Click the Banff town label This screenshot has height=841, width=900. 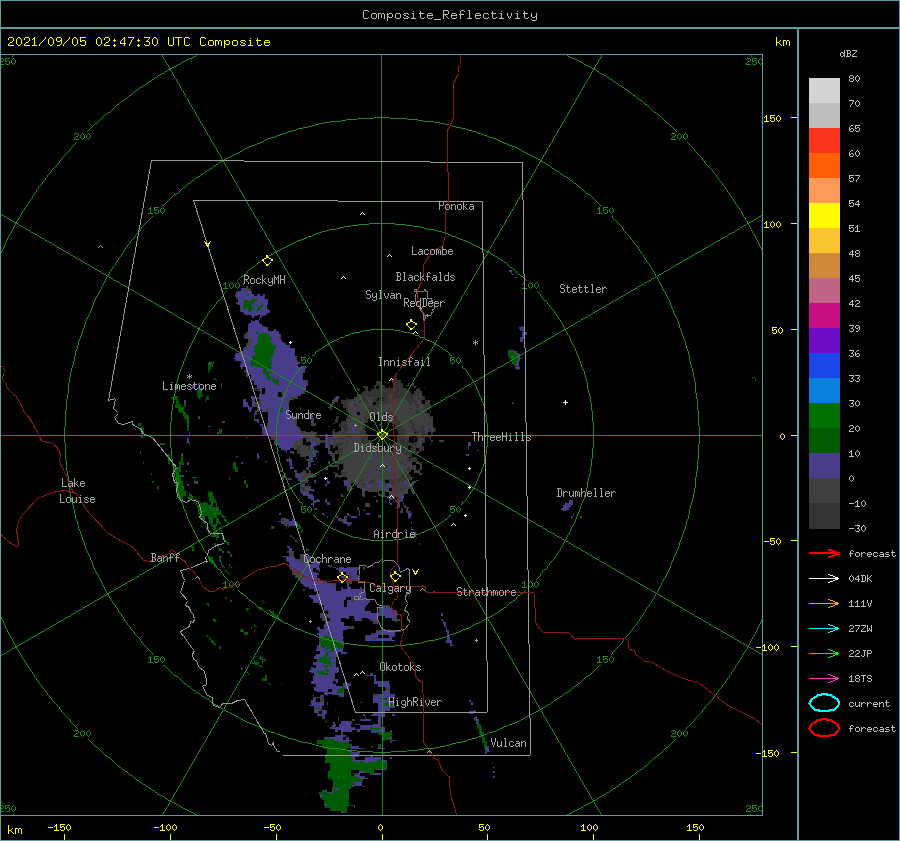pos(165,557)
